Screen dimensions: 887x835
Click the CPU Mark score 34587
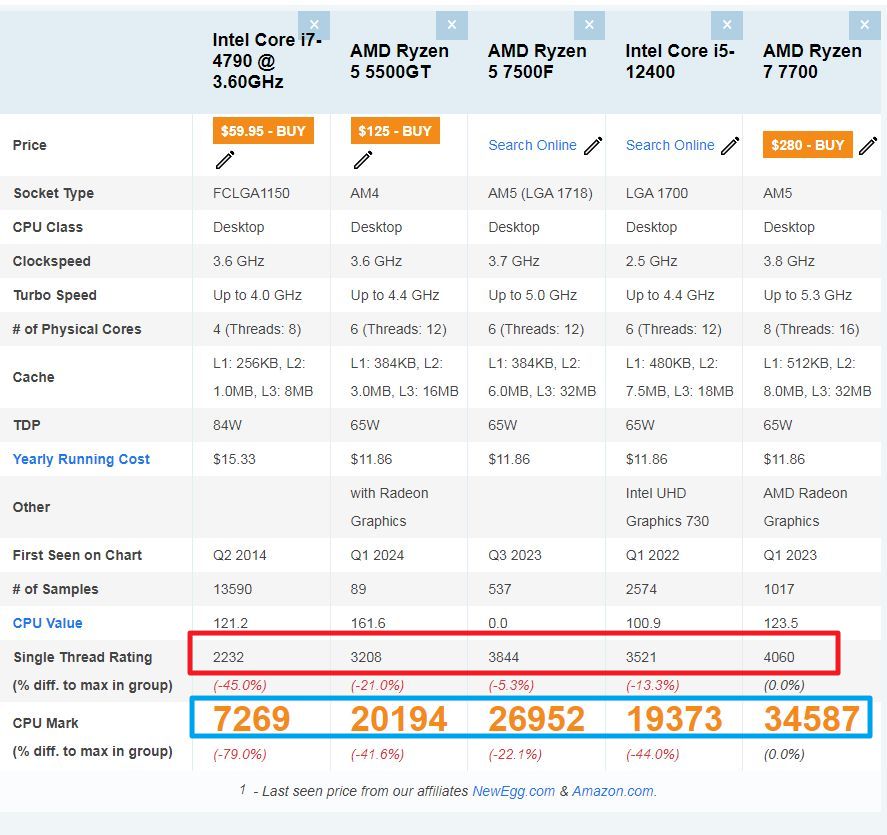(x=812, y=718)
